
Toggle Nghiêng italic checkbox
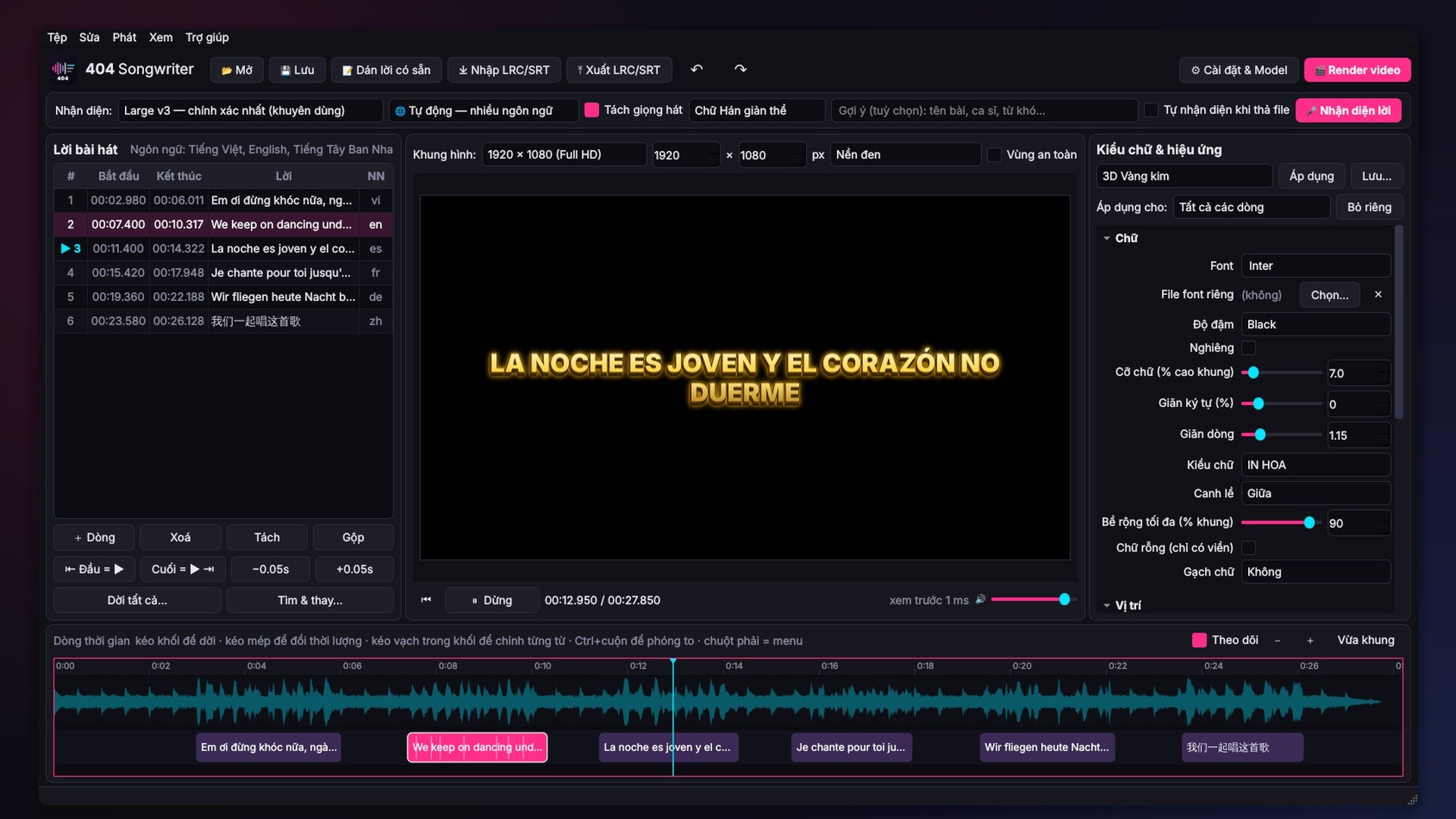[x=1248, y=348]
